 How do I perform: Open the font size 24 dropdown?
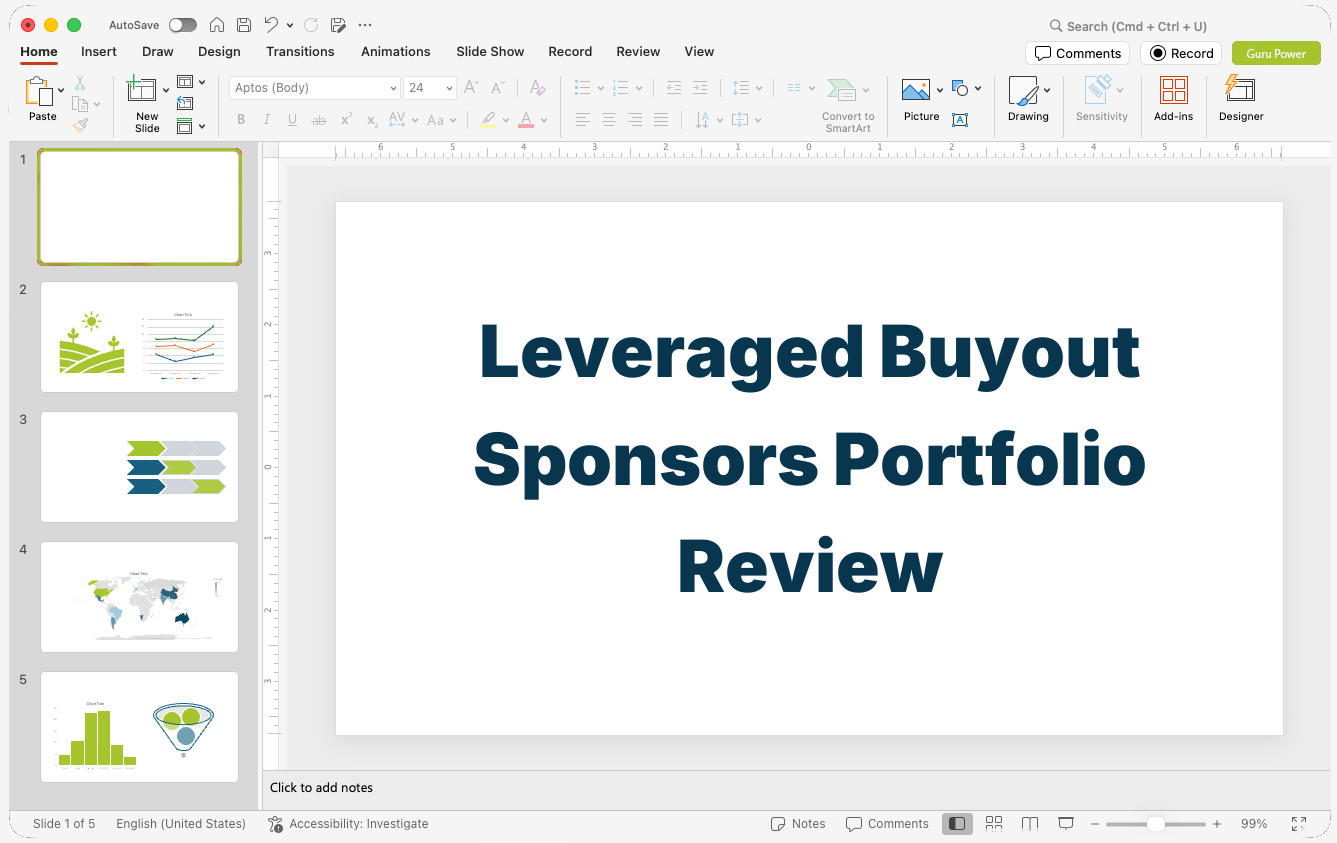point(450,88)
